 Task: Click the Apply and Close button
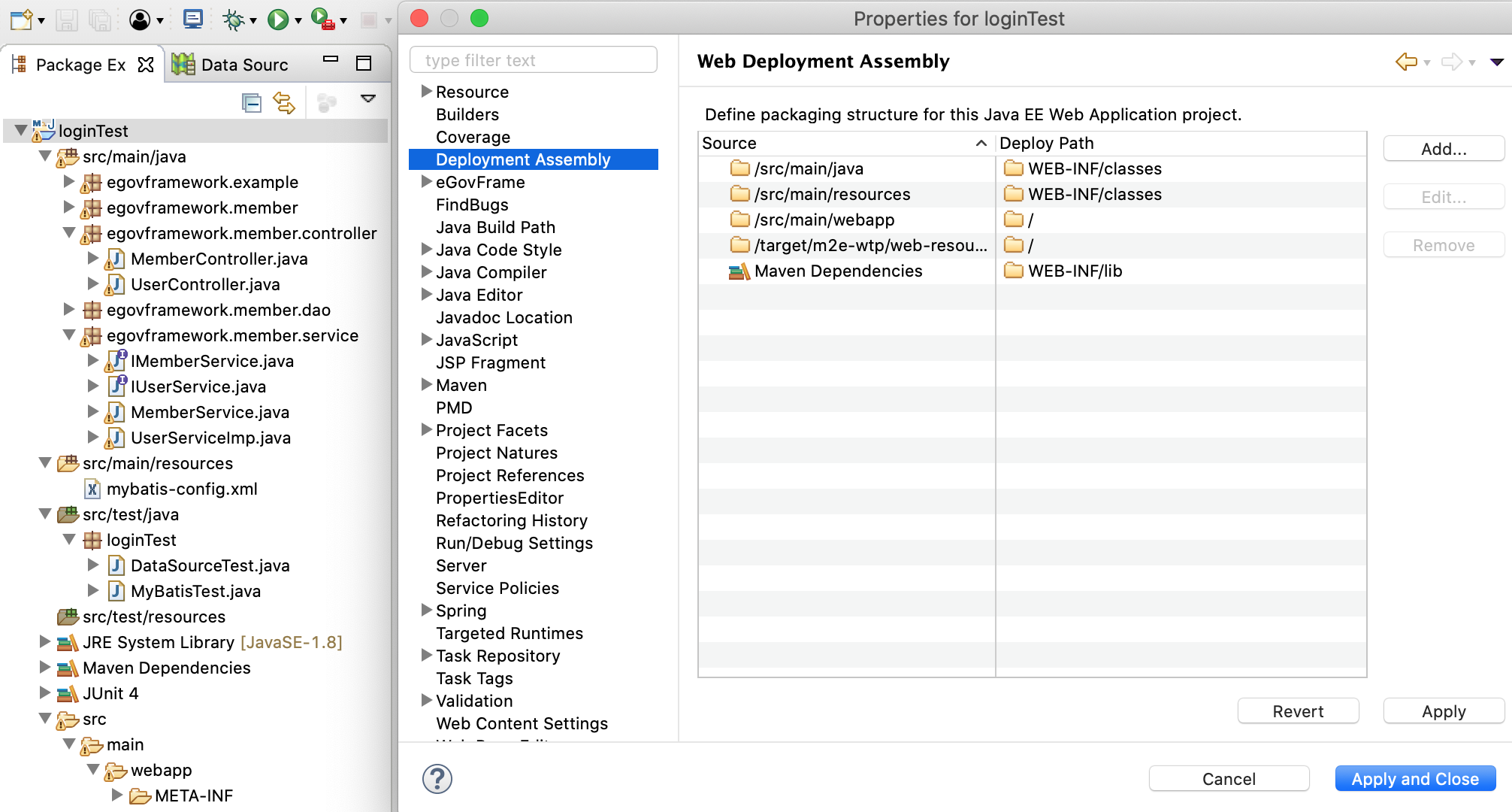tap(1414, 778)
